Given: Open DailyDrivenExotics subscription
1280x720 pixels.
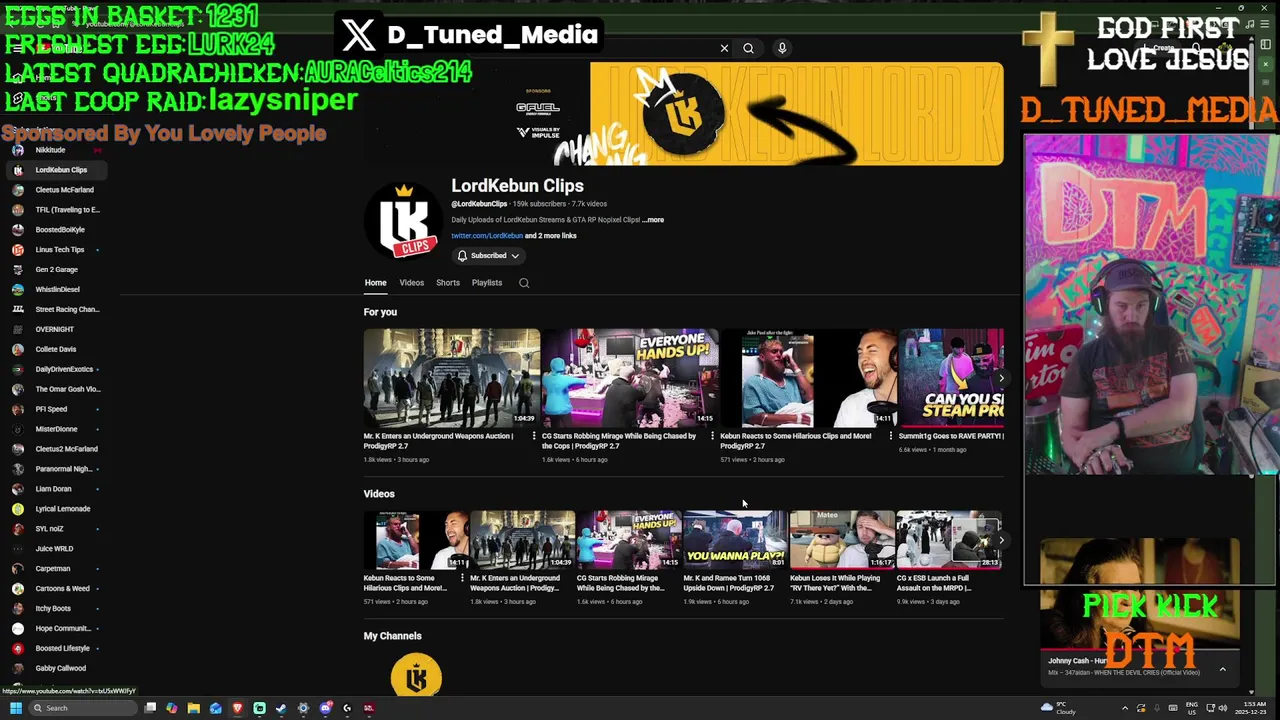Looking at the screenshot, I should [57, 369].
